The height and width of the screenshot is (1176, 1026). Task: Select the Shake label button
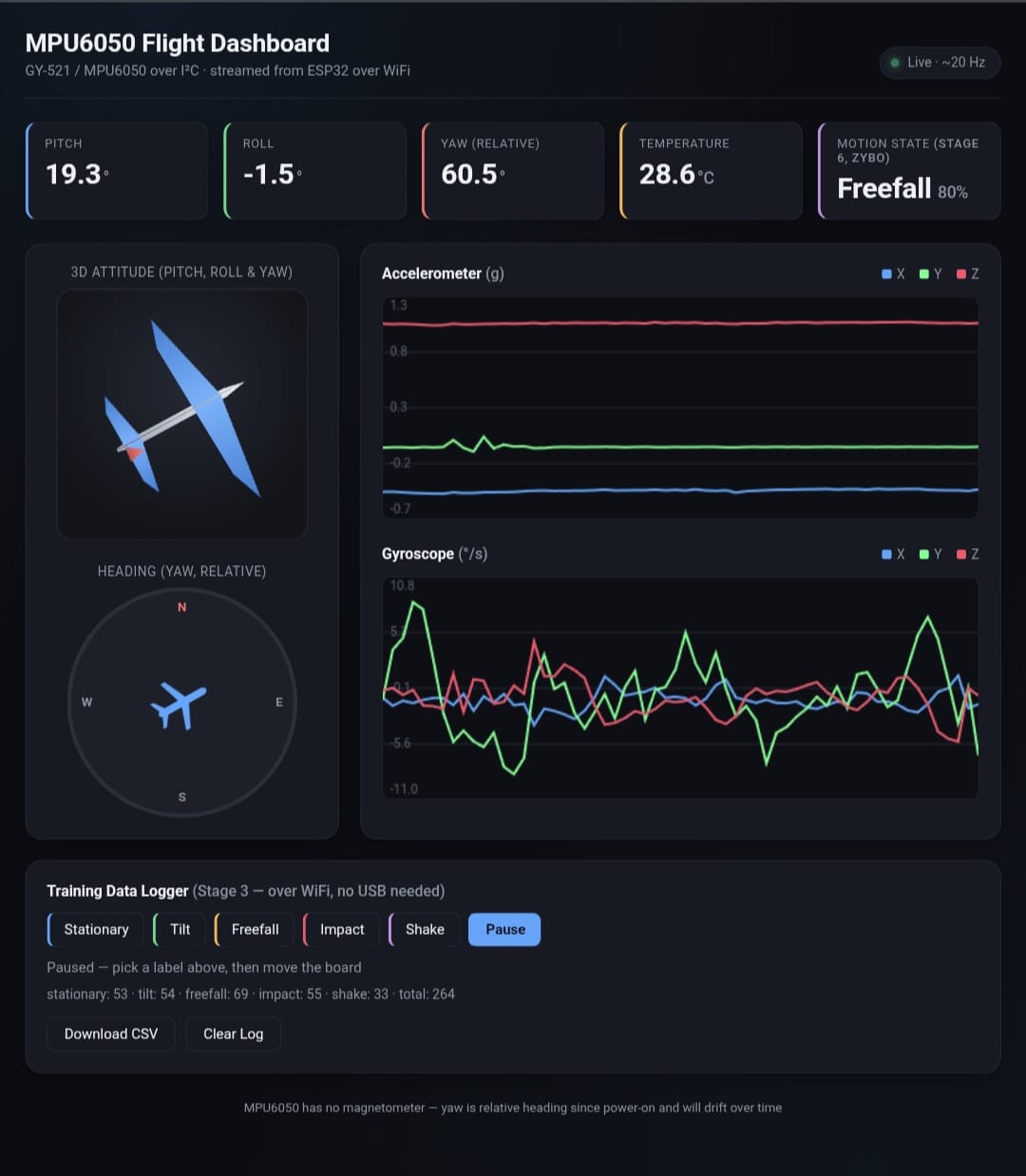click(424, 929)
